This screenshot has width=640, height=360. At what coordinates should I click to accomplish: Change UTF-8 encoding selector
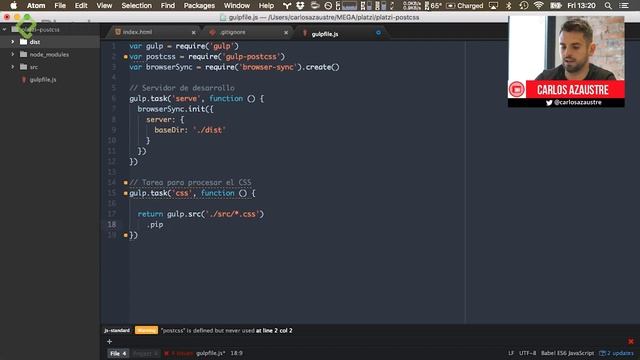(x=527, y=353)
